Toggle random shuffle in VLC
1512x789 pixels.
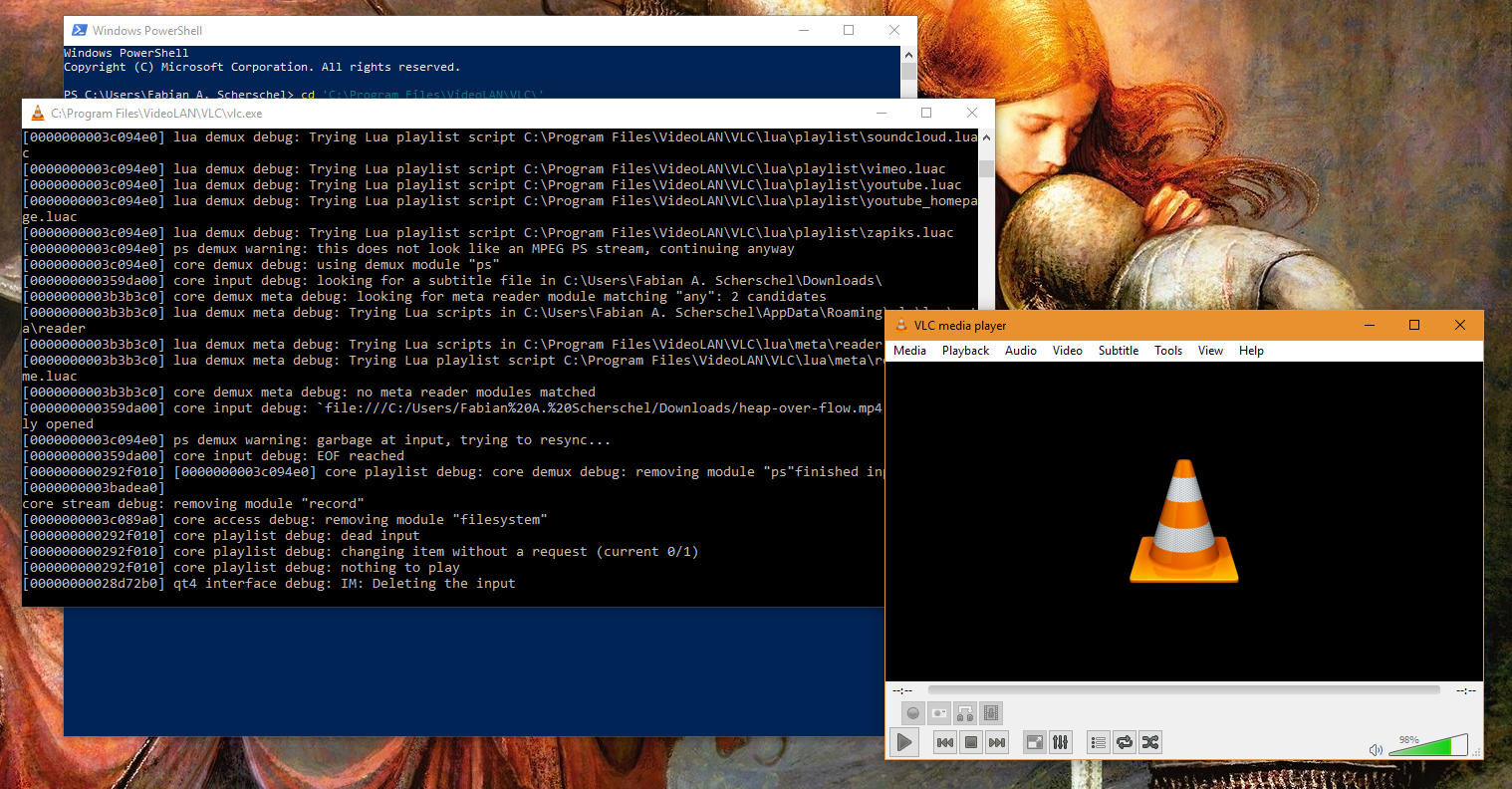pyautogui.click(x=1150, y=742)
